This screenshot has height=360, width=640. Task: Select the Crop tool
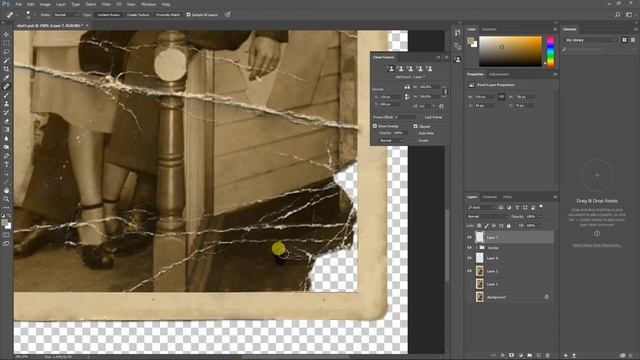click(x=6, y=69)
